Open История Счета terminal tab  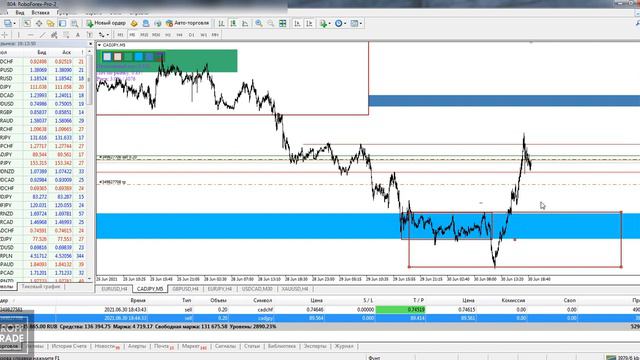click(69, 346)
